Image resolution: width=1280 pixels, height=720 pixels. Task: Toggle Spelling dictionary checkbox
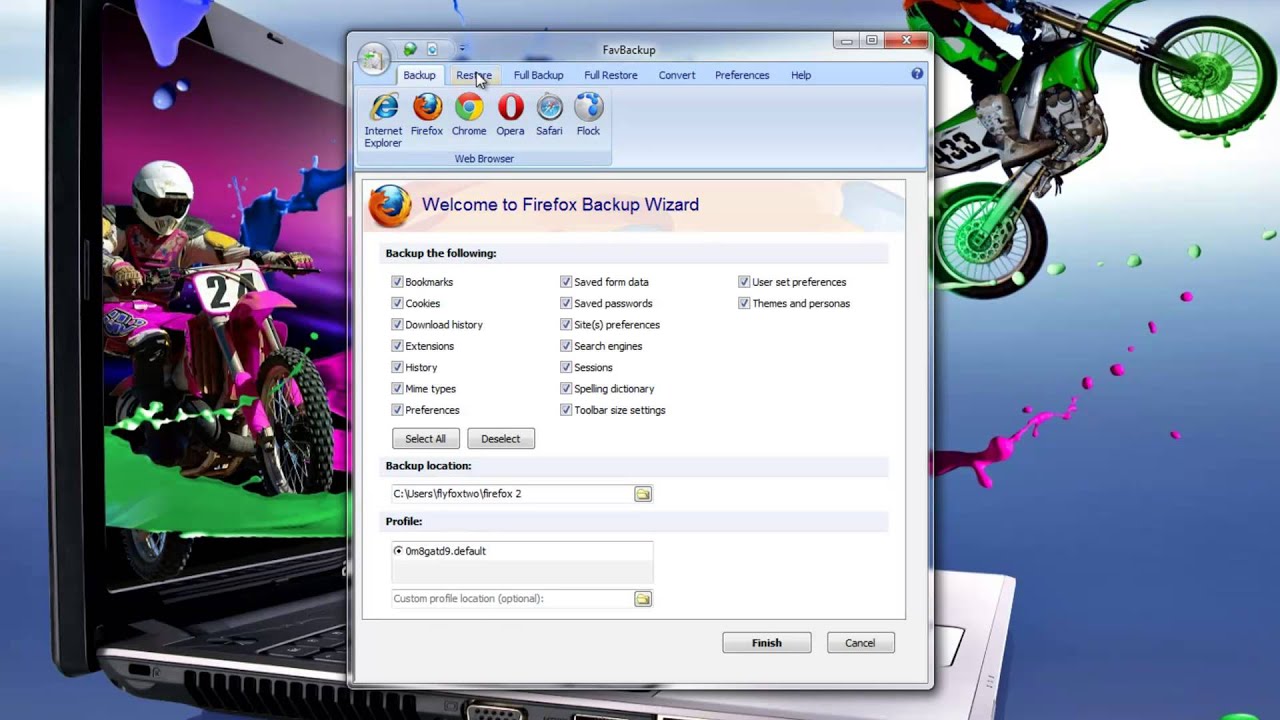pos(566,389)
